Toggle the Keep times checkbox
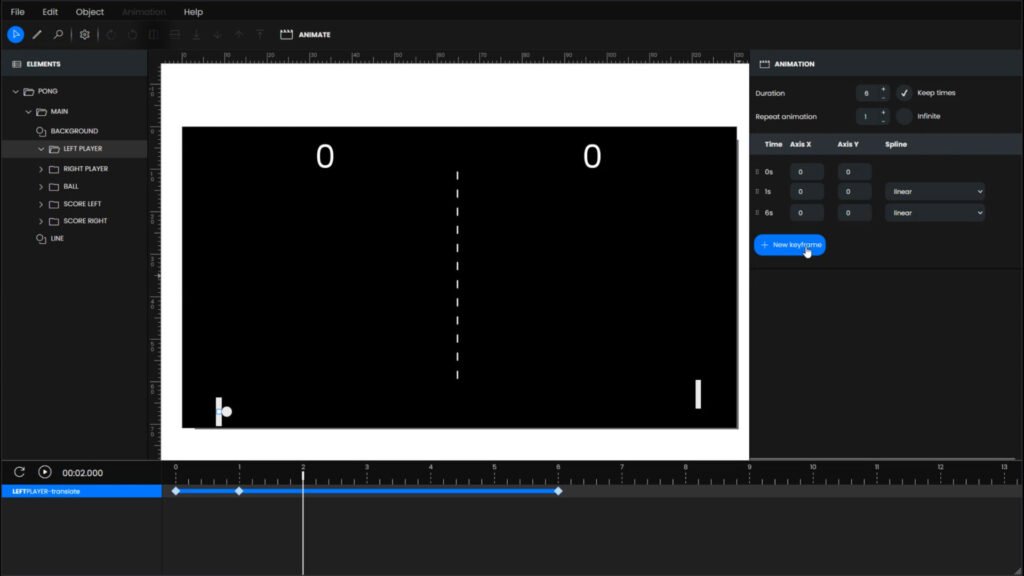 click(904, 93)
